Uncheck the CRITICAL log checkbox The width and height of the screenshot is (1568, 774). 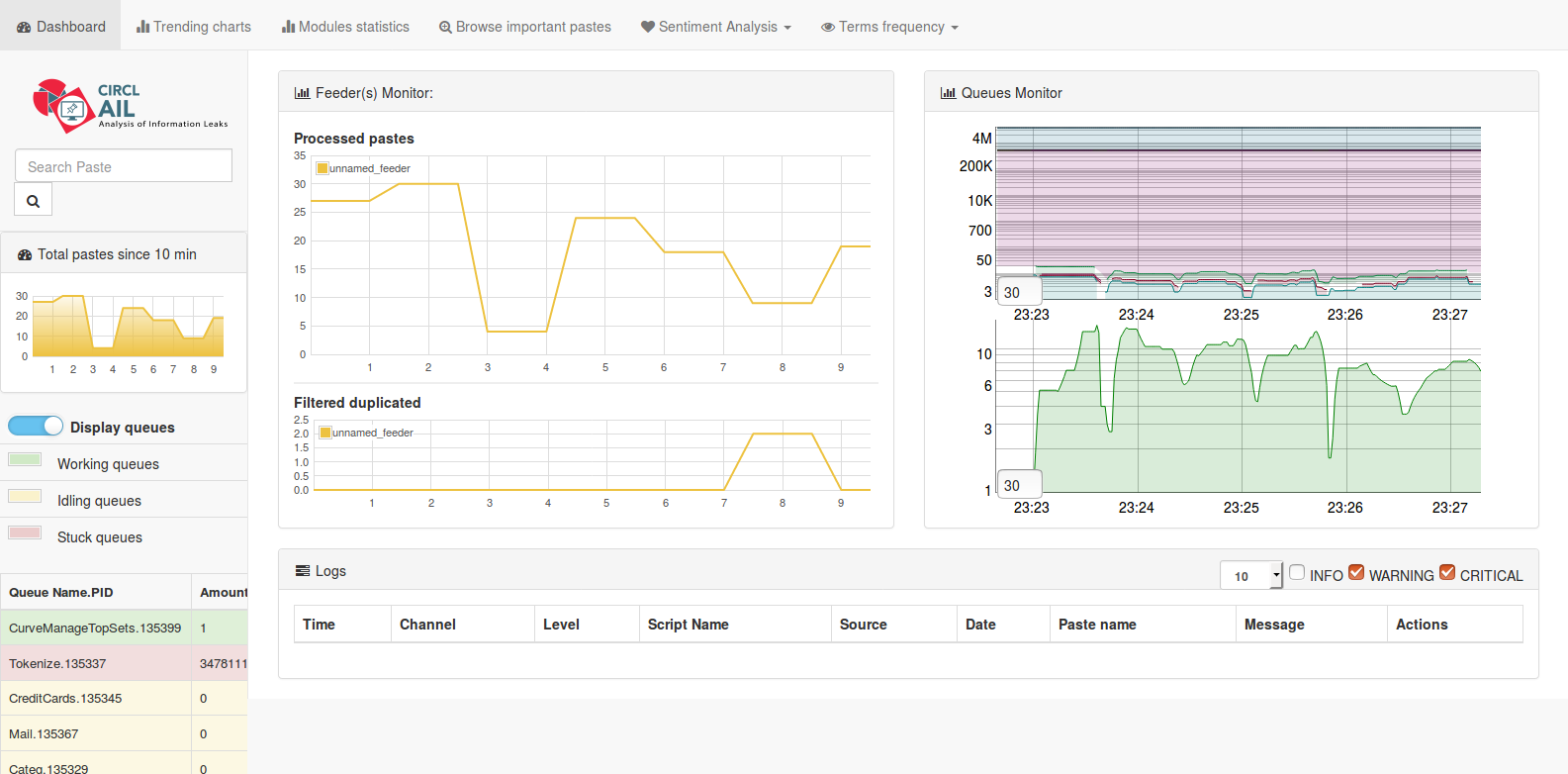(1447, 572)
